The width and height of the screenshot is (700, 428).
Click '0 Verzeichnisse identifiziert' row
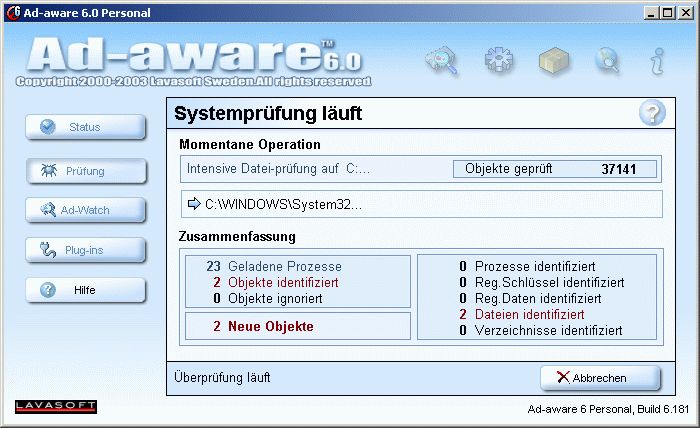point(541,331)
